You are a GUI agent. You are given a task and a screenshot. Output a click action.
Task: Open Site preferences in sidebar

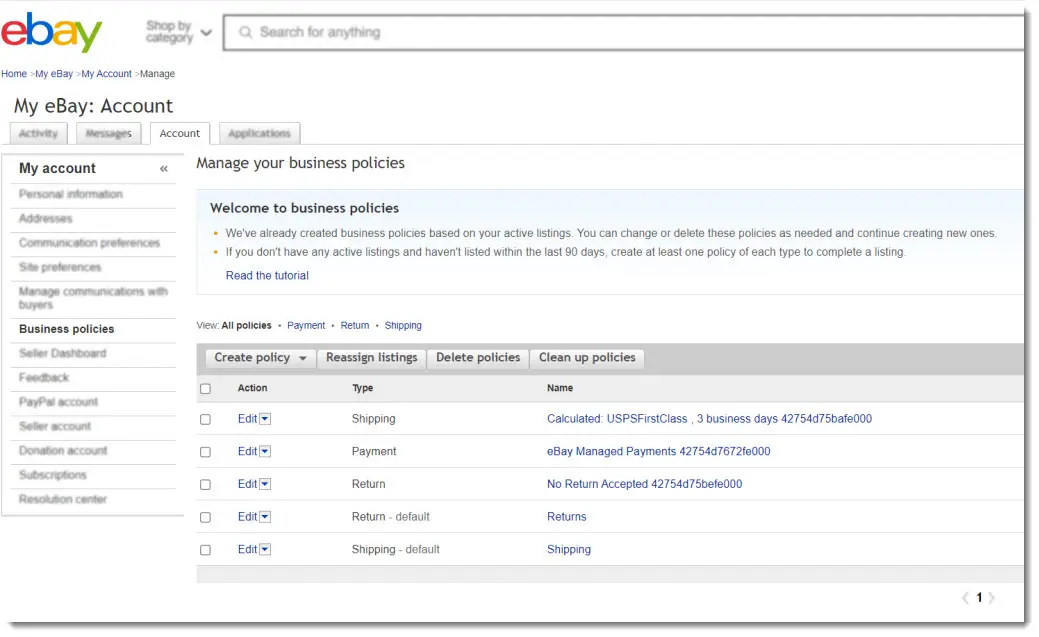60,267
